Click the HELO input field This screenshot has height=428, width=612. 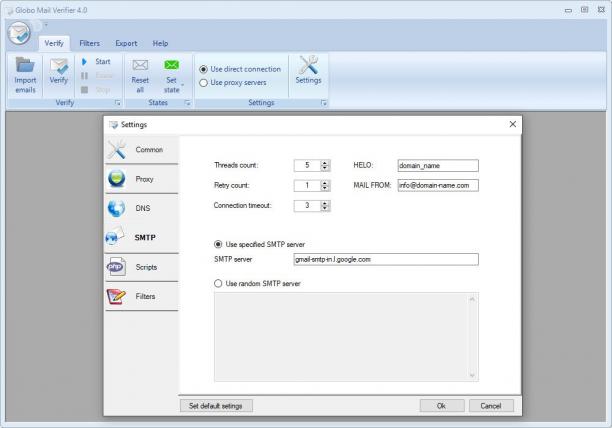(x=438, y=165)
